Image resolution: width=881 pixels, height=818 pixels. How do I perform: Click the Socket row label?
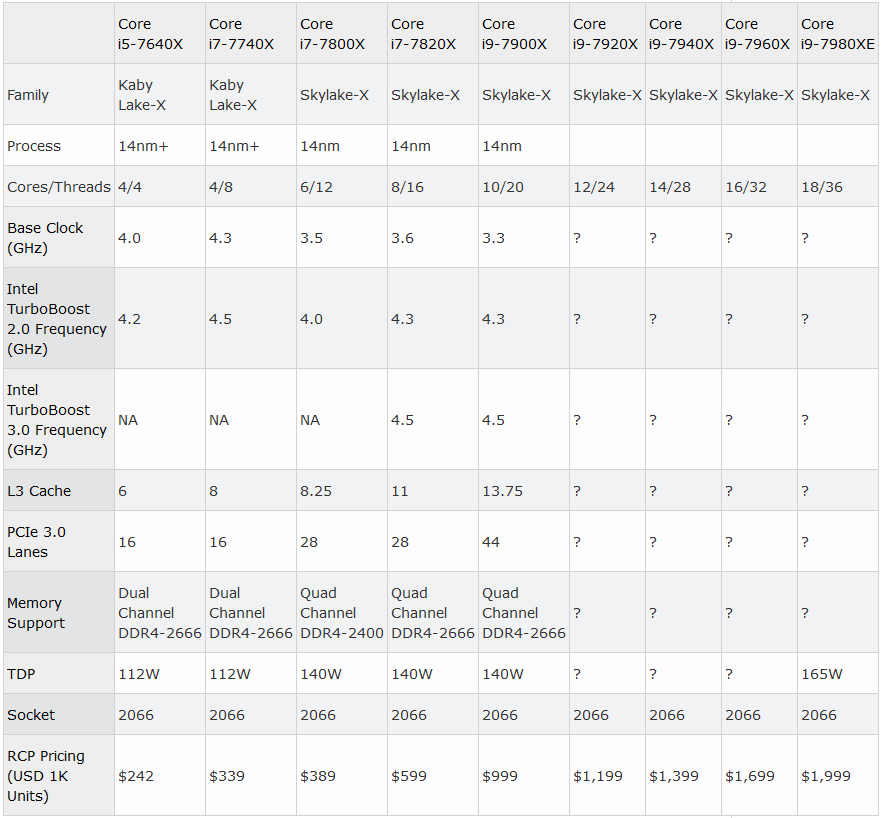pyautogui.click(x=58, y=715)
